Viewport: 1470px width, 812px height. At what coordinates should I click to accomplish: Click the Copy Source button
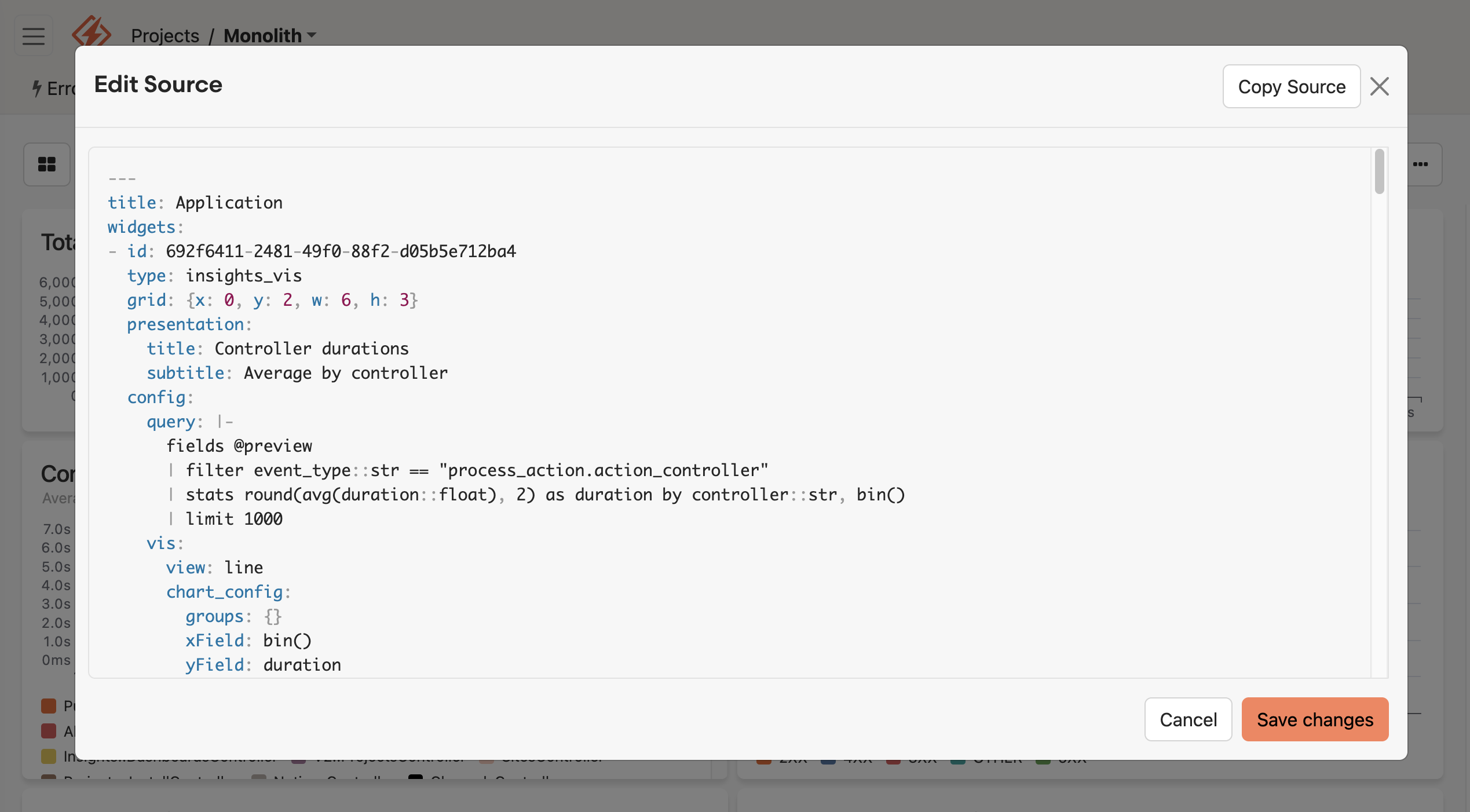coord(1292,86)
